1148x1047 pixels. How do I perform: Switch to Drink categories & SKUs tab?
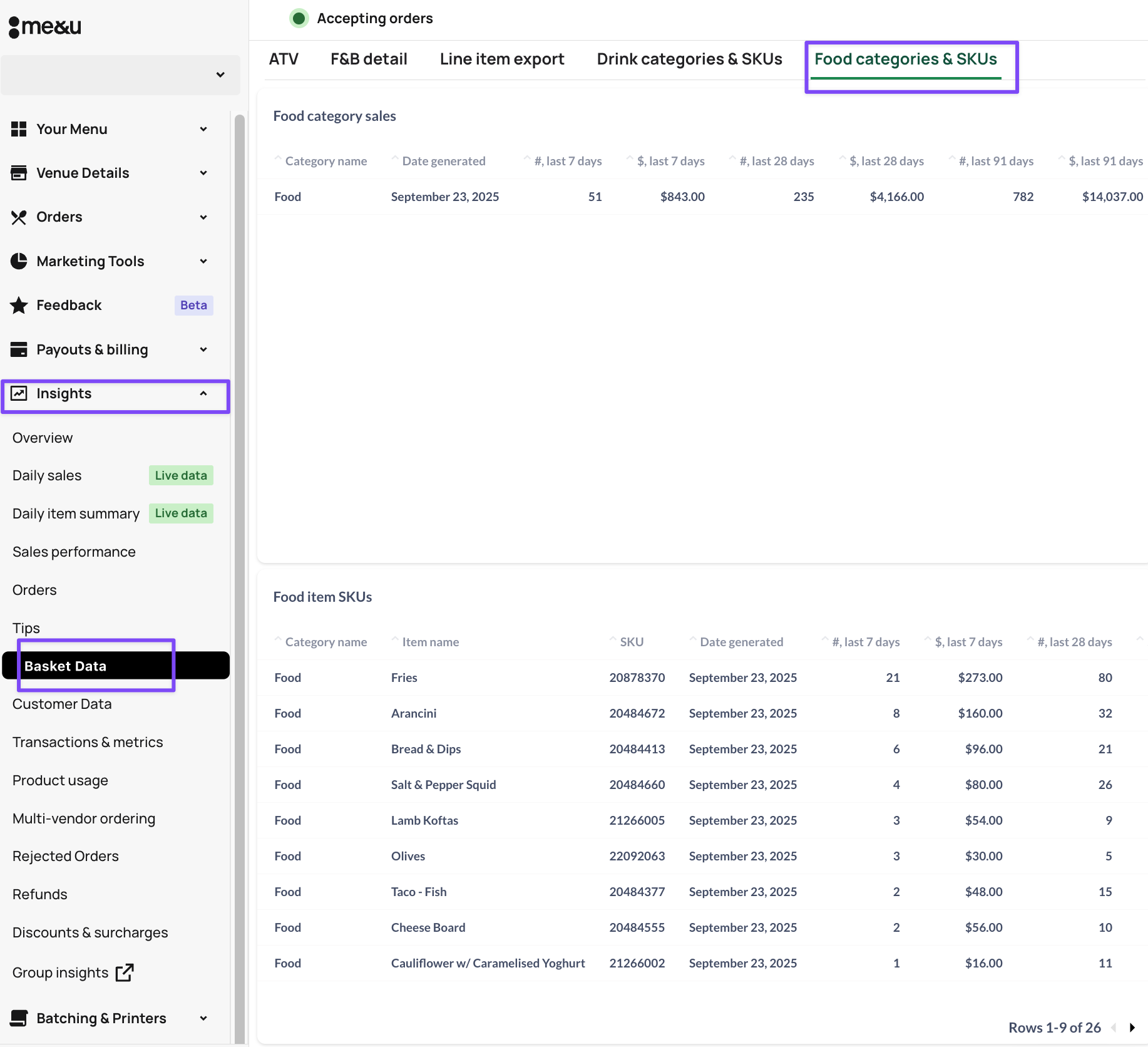689,59
